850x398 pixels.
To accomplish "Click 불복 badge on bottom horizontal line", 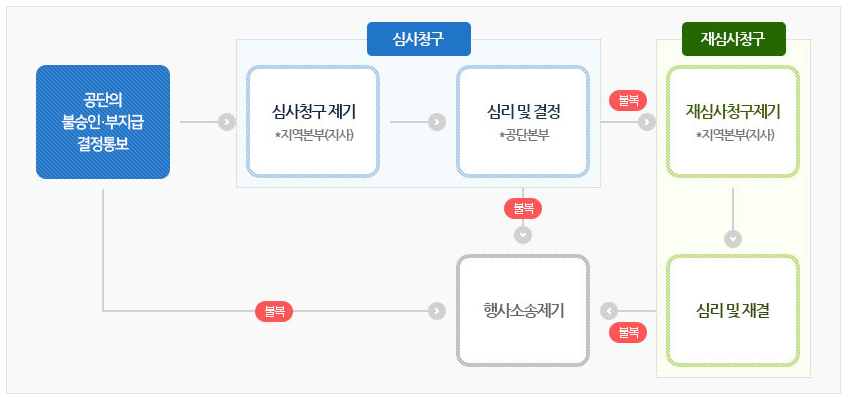I will (274, 311).
